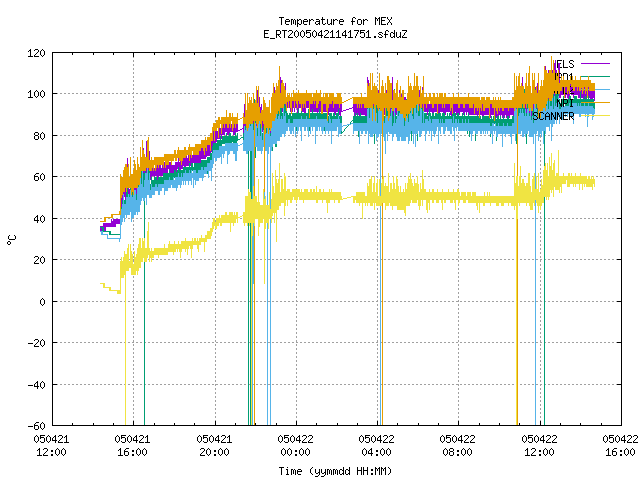Viewport: 640px width, 480px height.
Task: Click the x-axis label '050421 12:00'
Action: pos(52,445)
